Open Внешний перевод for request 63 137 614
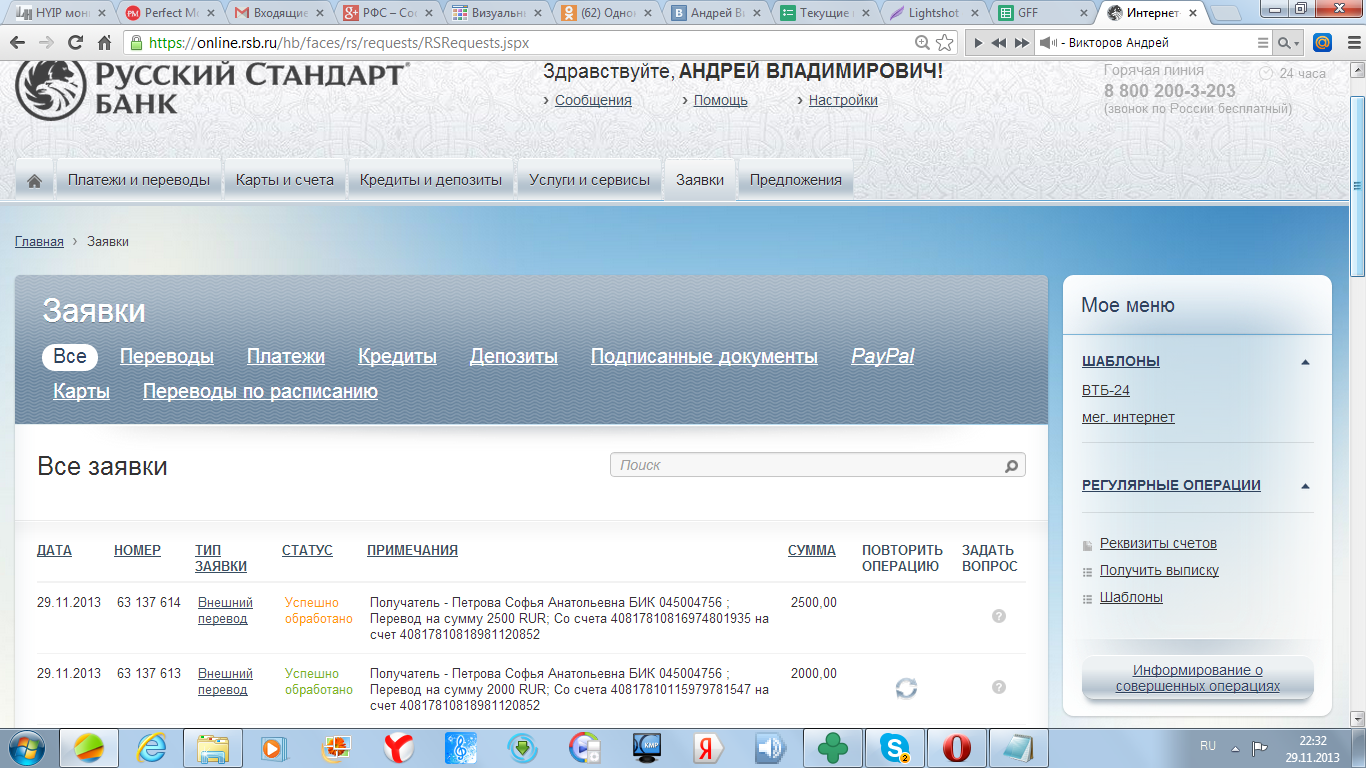The image size is (1366, 768). tap(225, 611)
